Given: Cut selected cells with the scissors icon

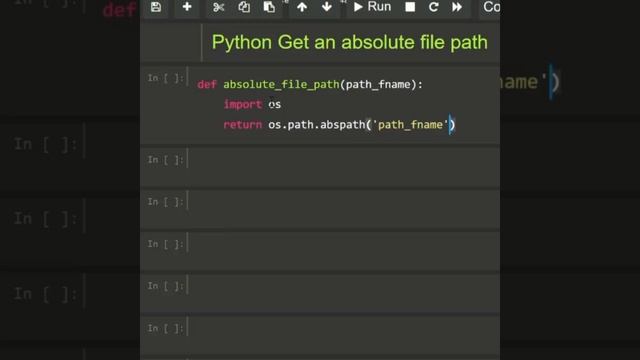Looking at the screenshot, I should pos(218,7).
